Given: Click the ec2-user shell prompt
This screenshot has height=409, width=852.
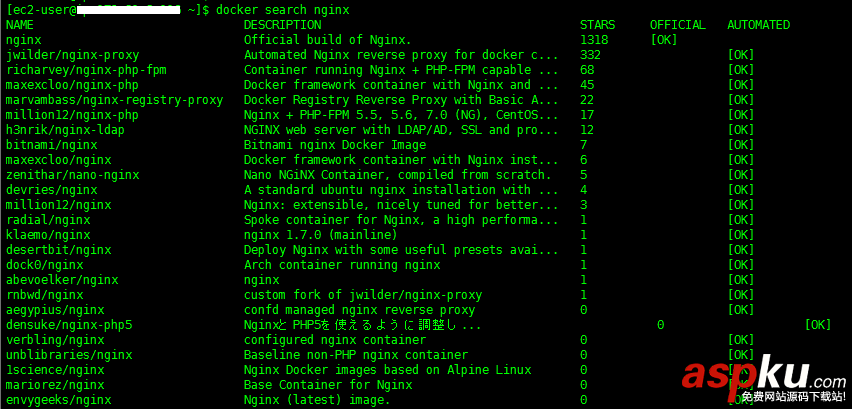Looking at the screenshot, I should coord(40,10).
